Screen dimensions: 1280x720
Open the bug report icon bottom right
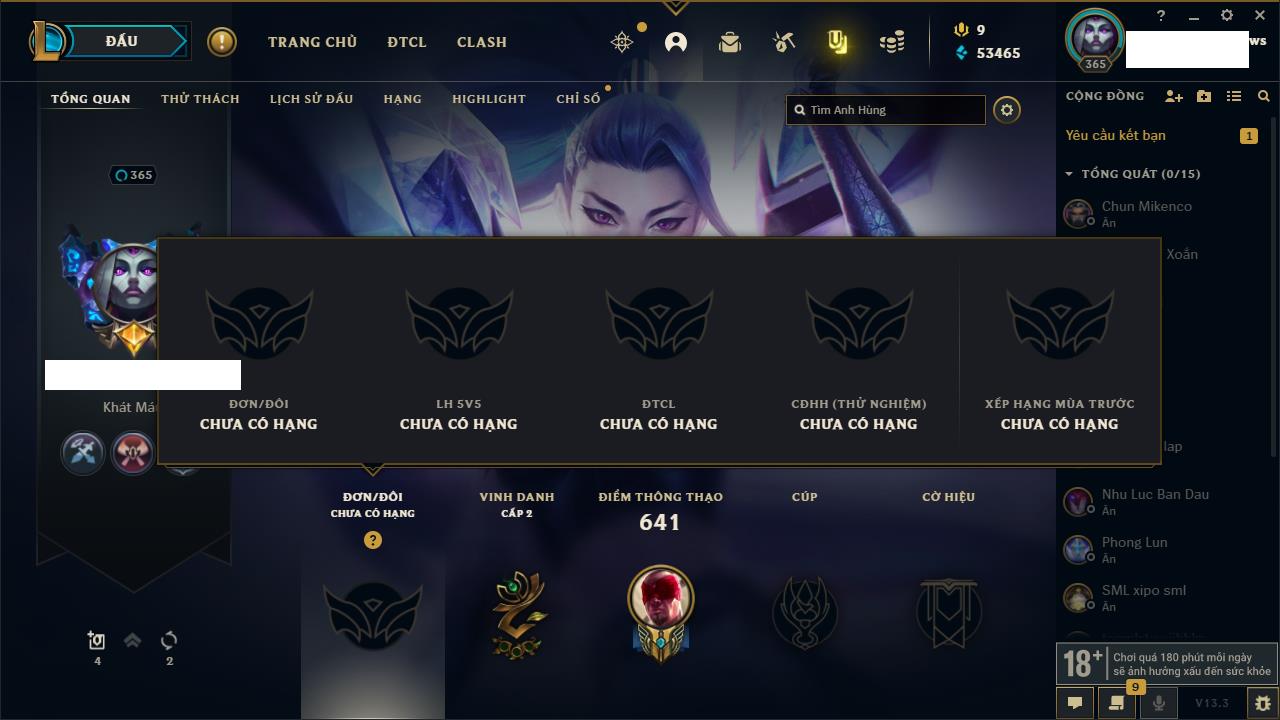pyautogui.click(x=1262, y=703)
